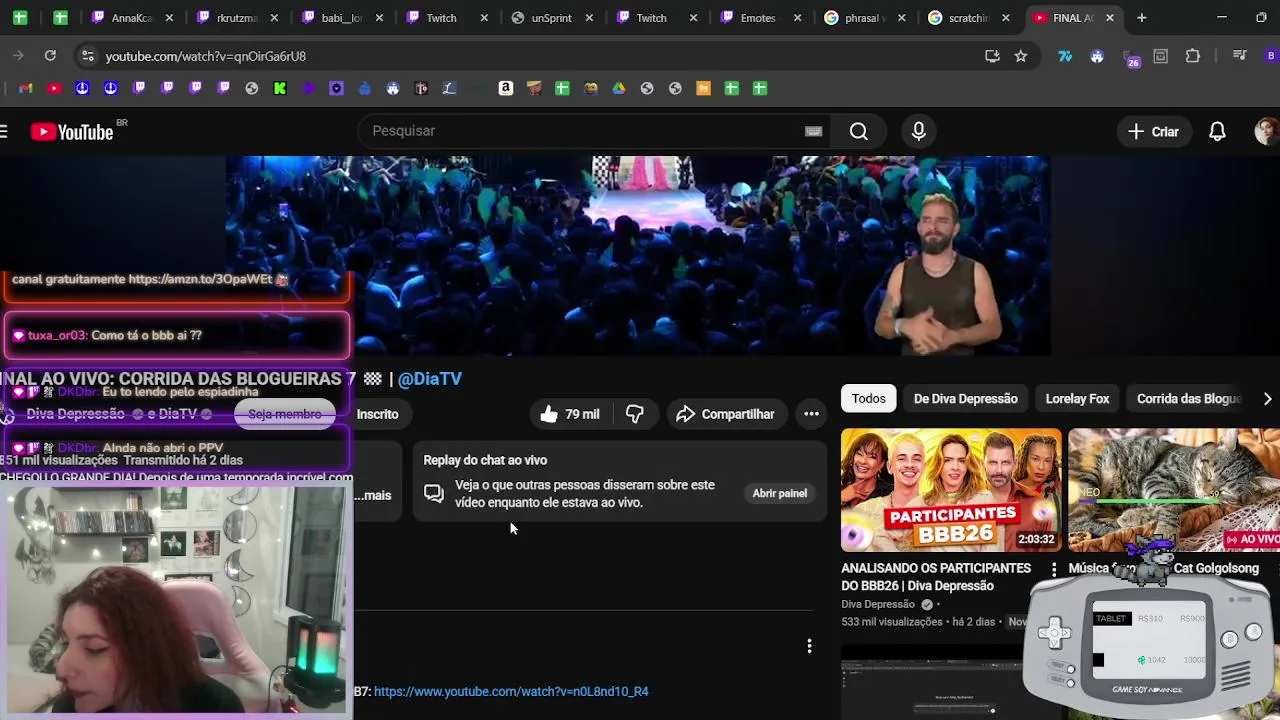Switch to the rkrutzma tab

click(238, 18)
